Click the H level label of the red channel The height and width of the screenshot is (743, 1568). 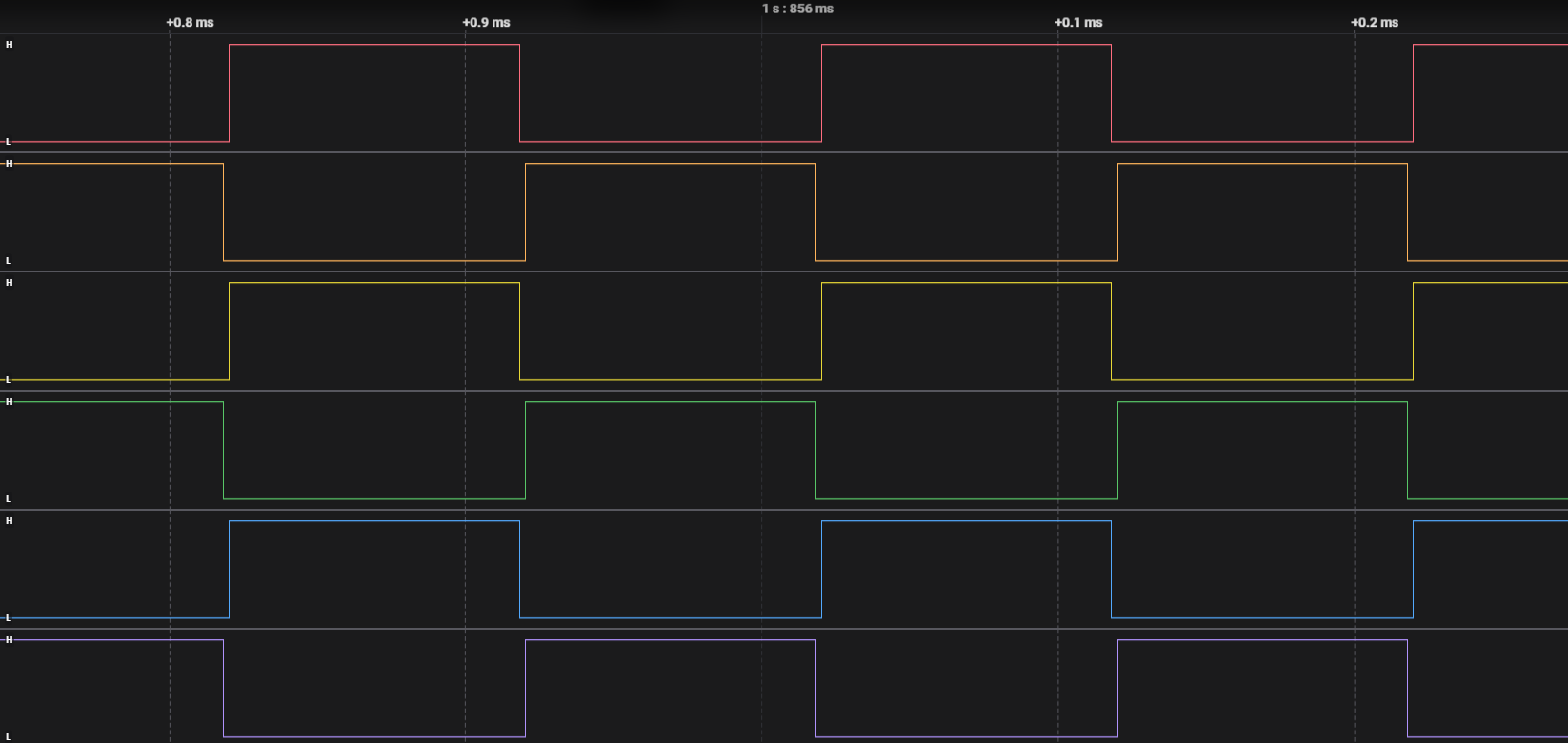point(10,45)
